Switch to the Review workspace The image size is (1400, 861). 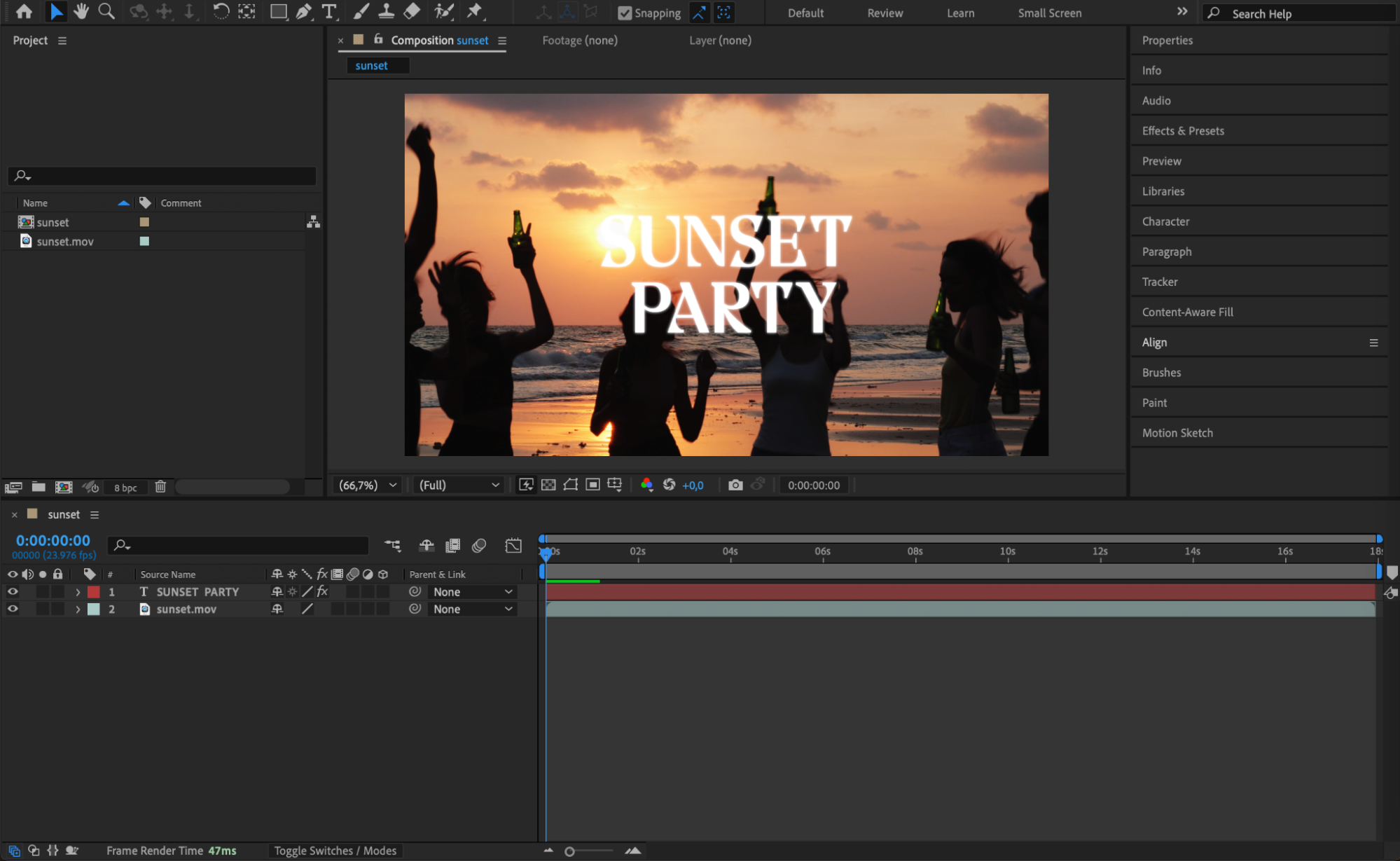tap(885, 13)
